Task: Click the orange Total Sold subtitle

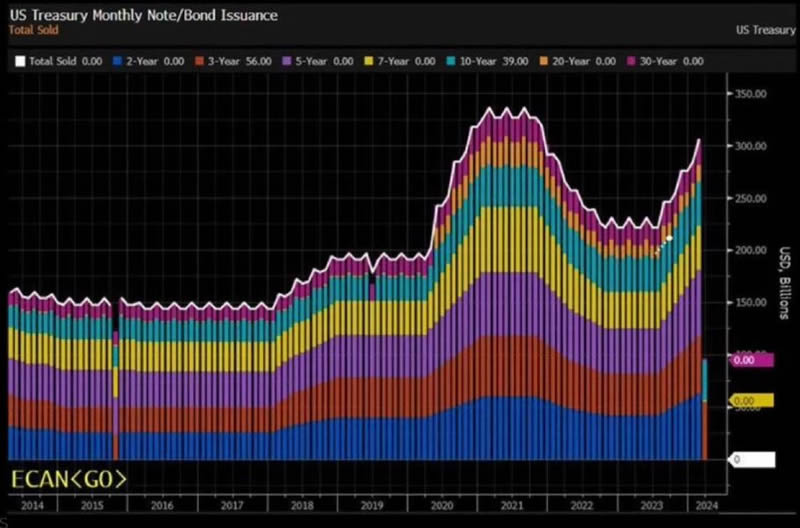Action: [x=33, y=30]
